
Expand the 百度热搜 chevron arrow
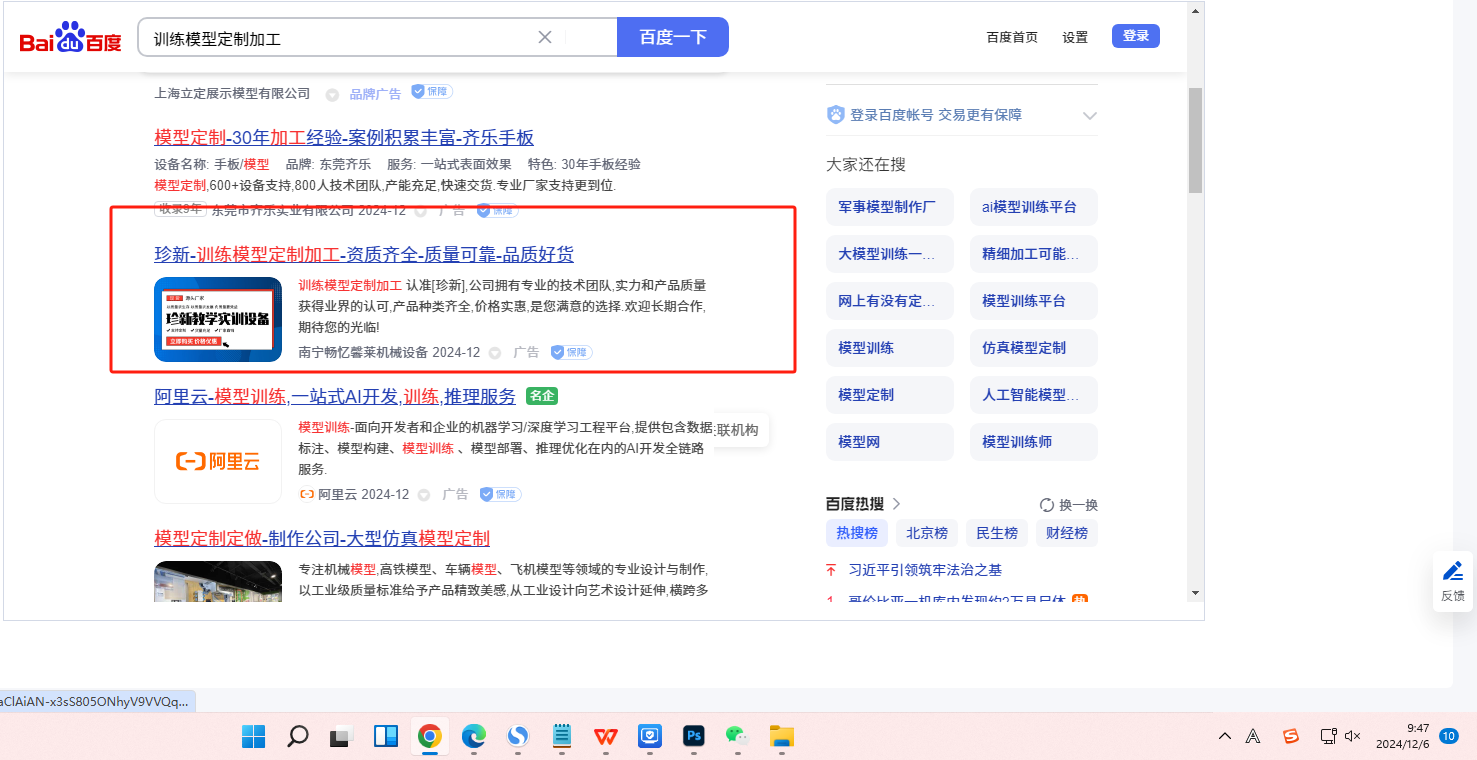click(x=897, y=504)
